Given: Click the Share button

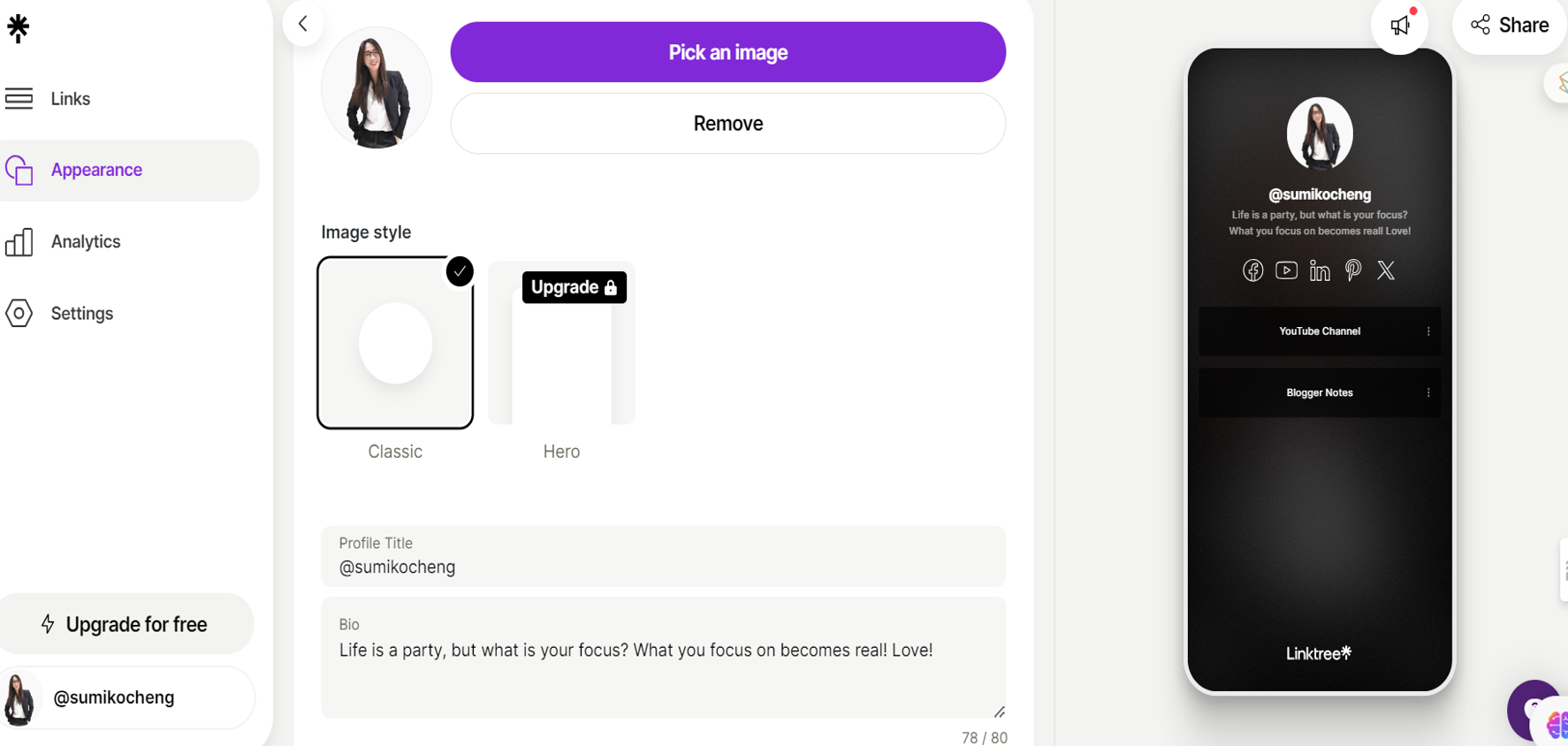Looking at the screenshot, I should [1510, 26].
